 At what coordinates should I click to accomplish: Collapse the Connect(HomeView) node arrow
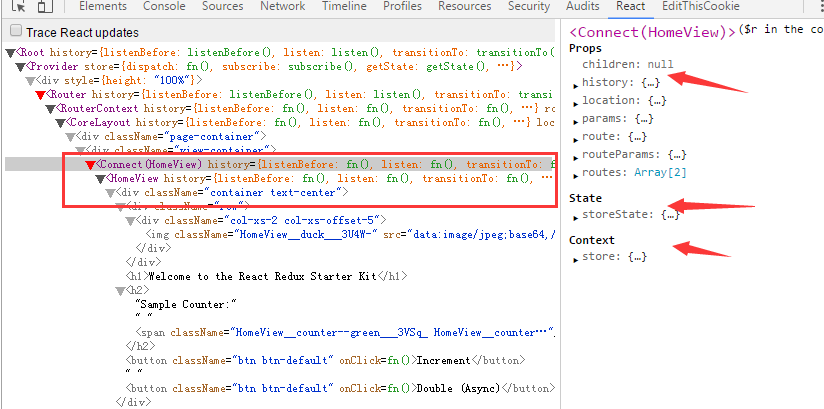click(x=90, y=164)
